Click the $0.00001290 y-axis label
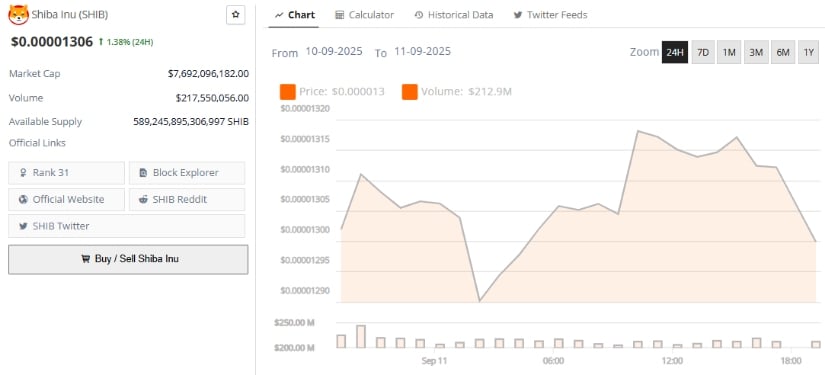 305,290
